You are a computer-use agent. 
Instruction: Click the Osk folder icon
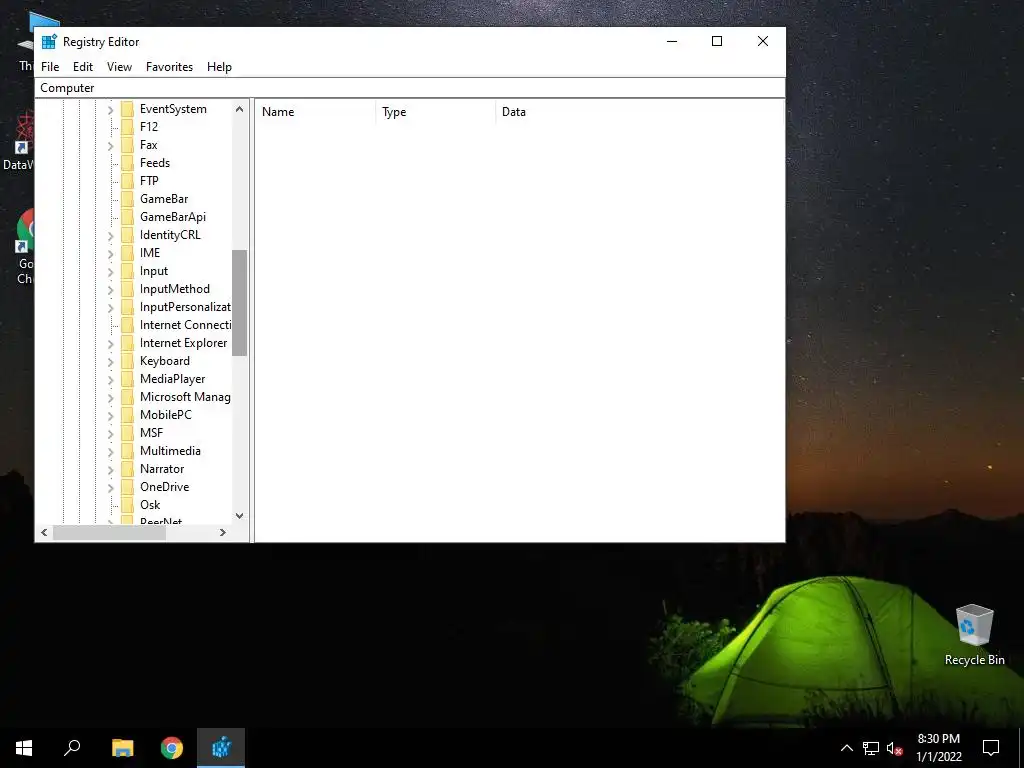[x=127, y=505]
